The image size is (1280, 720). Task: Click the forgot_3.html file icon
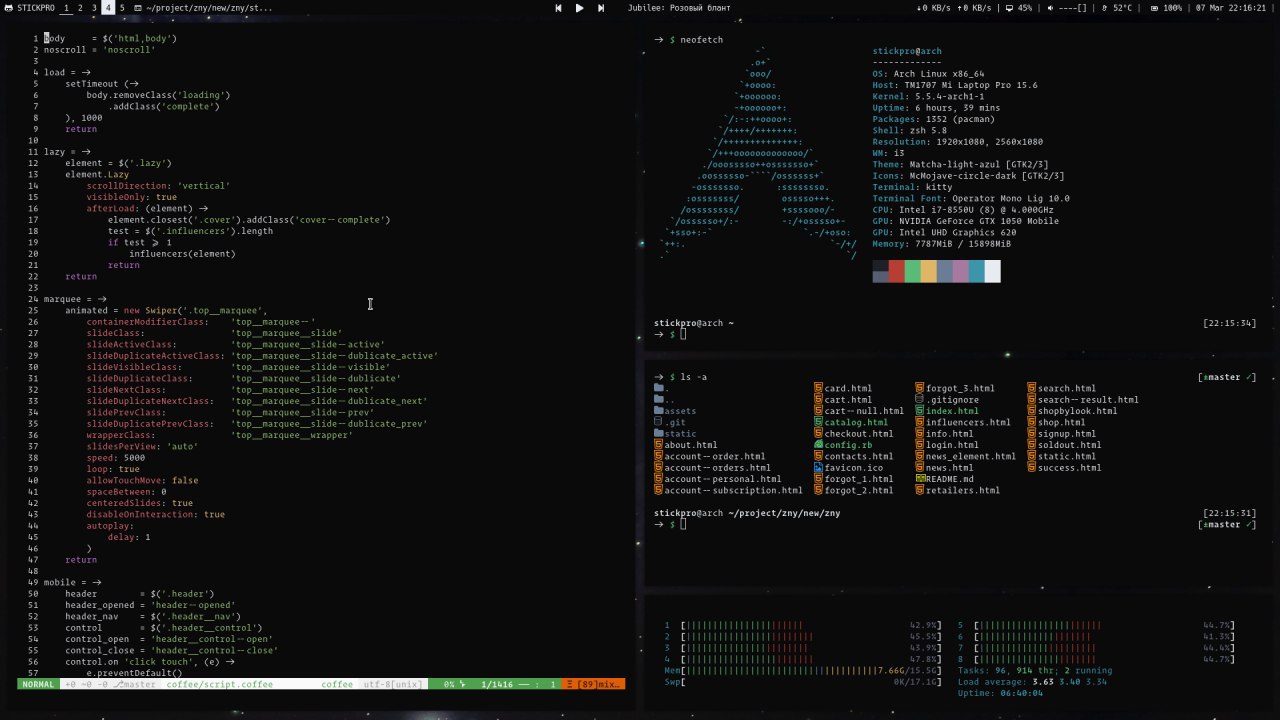pos(920,388)
